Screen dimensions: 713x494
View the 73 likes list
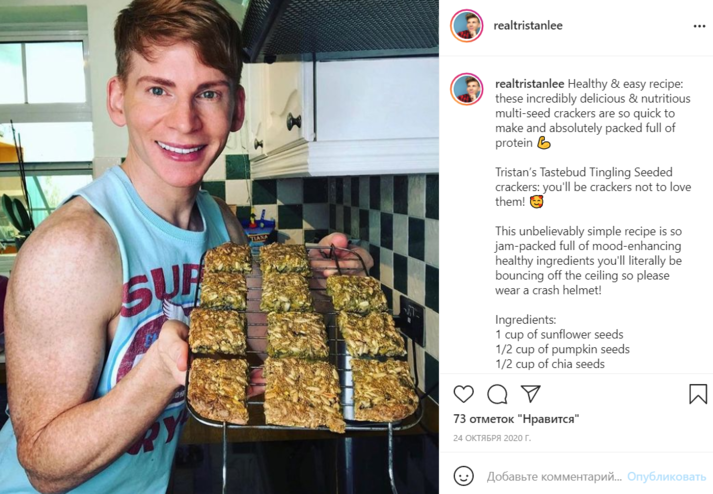(516, 419)
